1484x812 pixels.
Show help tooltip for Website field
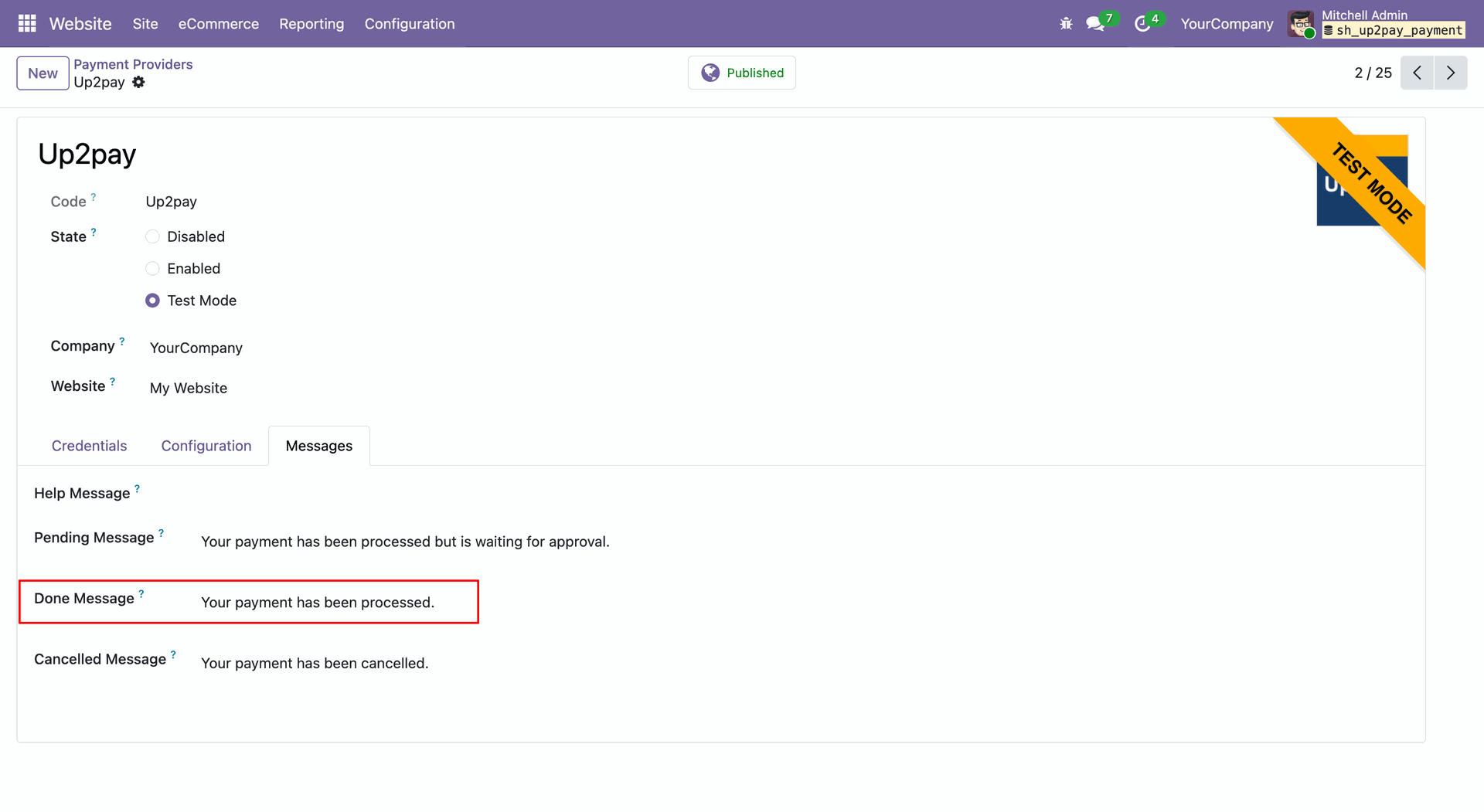point(113,382)
